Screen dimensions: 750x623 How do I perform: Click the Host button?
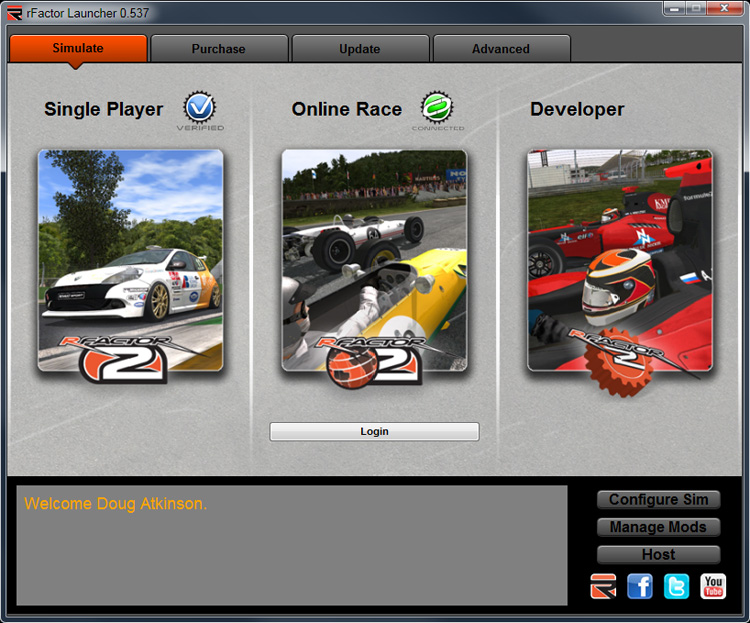[x=658, y=554]
